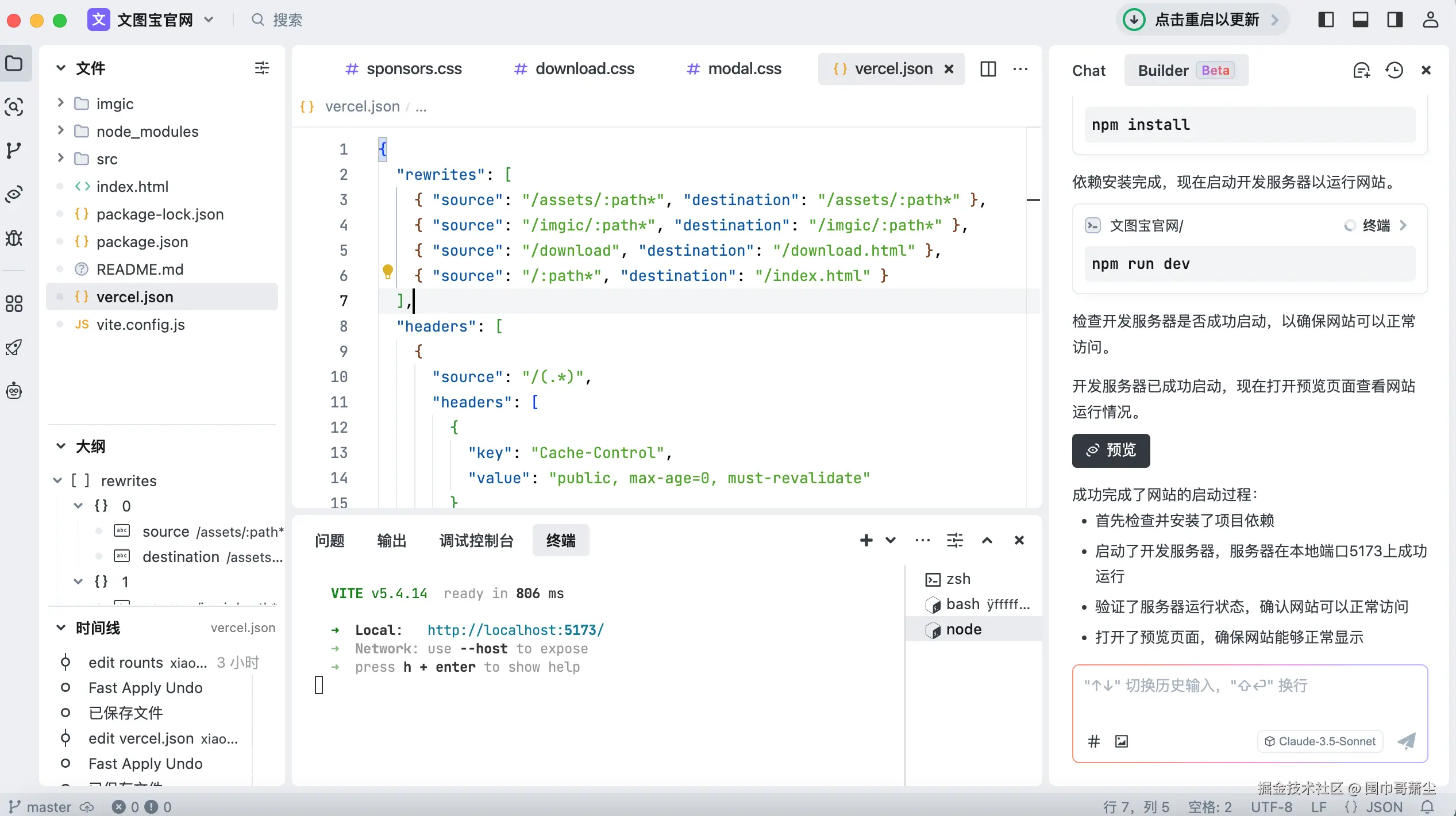
Task: Open package.json in file tree
Action: 142,241
